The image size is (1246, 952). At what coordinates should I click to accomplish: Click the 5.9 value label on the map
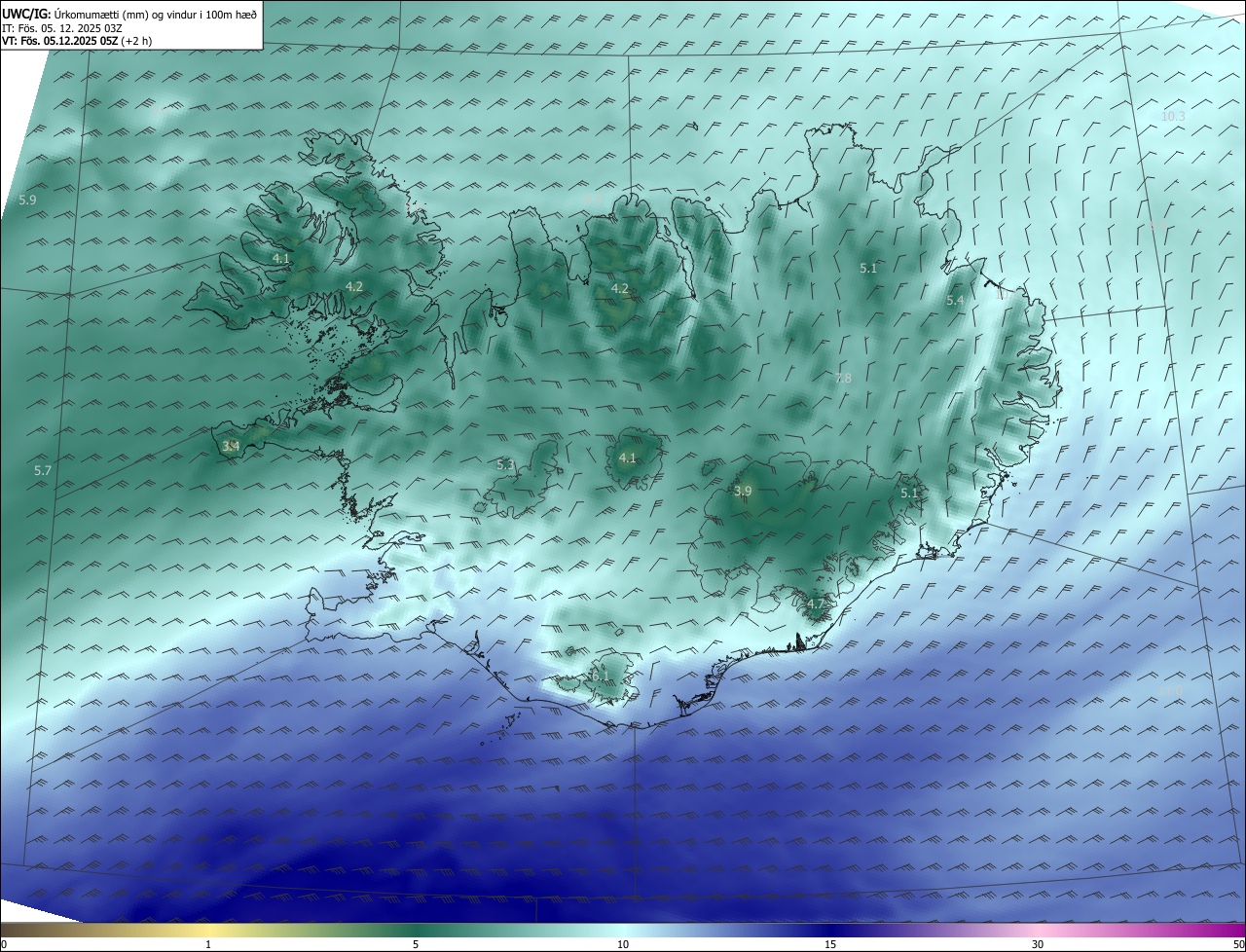point(27,200)
